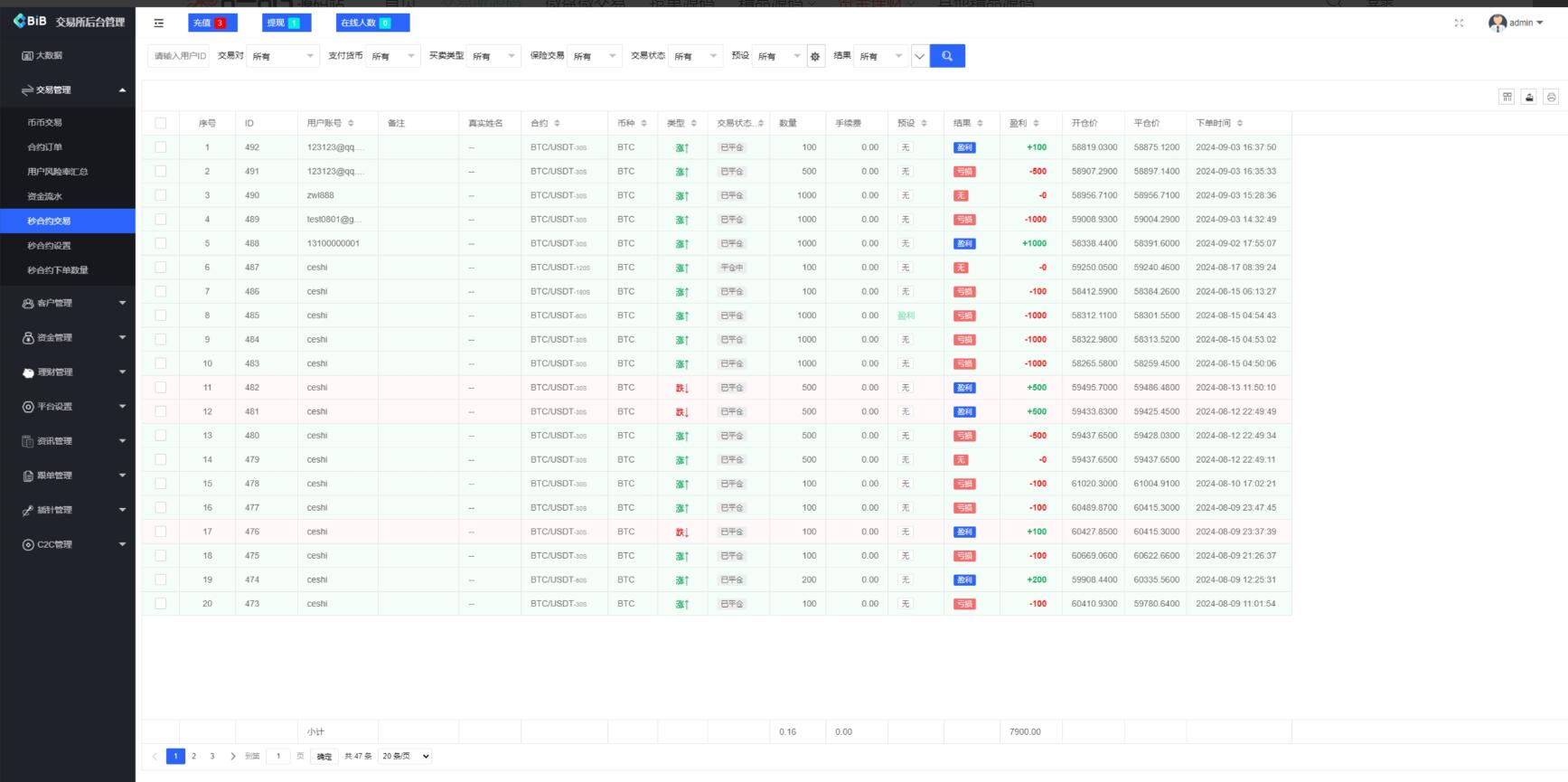Click the user ID input field
The height and width of the screenshot is (782, 1568).
coord(179,56)
